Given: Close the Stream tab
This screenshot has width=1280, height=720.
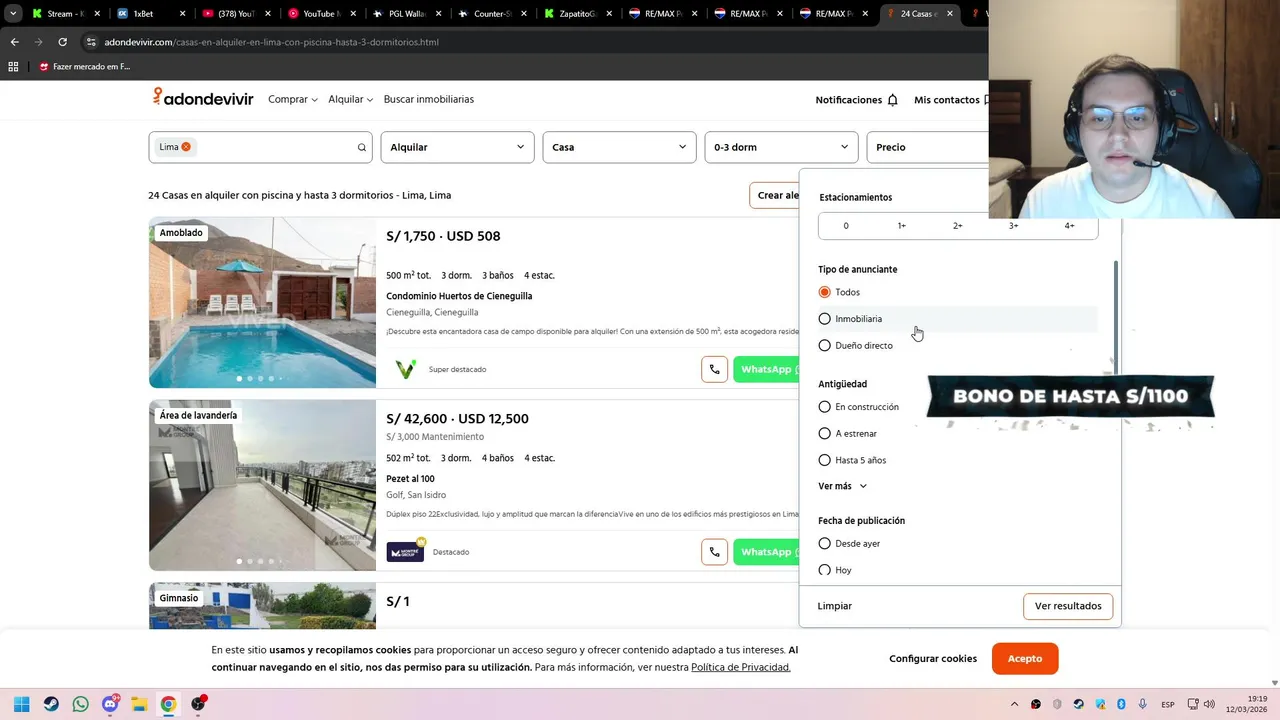Looking at the screenshot, I should (97, 14).
